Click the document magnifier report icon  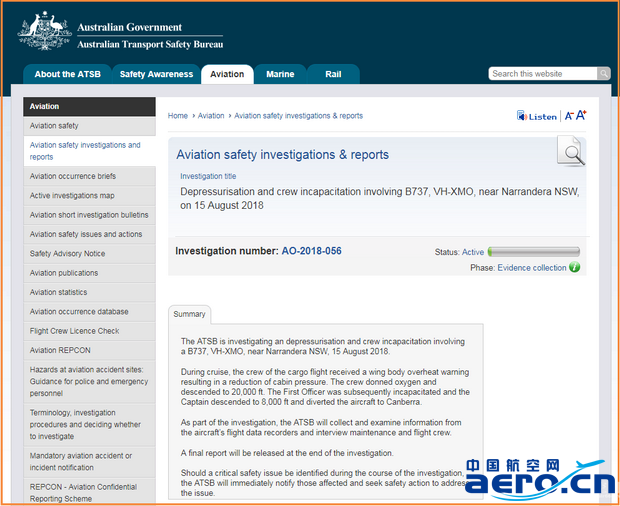click(571, 151)
